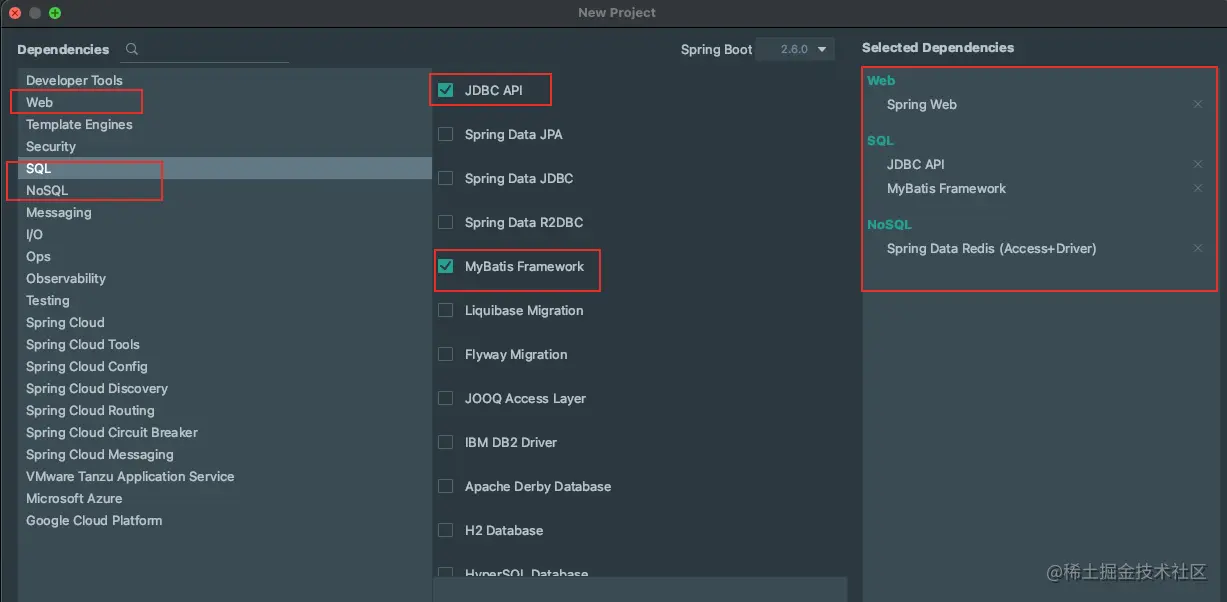Tick the Spring Data R2DBC checkbox
This screenshot has width=1227, height=602.
pyautogui.click(x=446, y=222)
